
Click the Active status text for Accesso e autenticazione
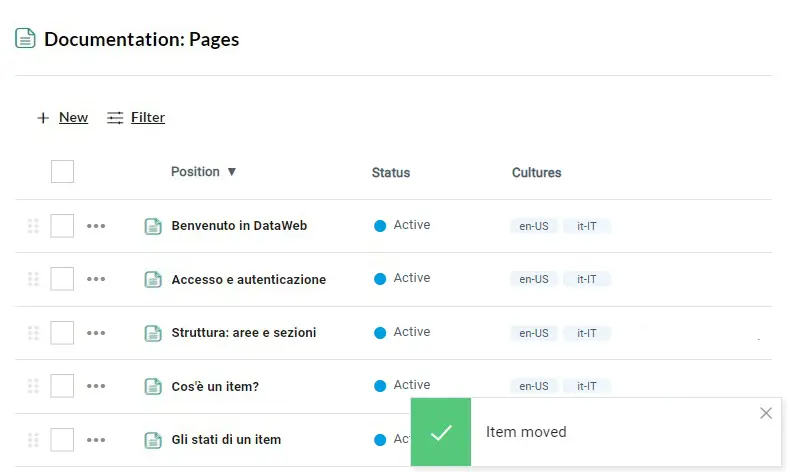(412, 278)
